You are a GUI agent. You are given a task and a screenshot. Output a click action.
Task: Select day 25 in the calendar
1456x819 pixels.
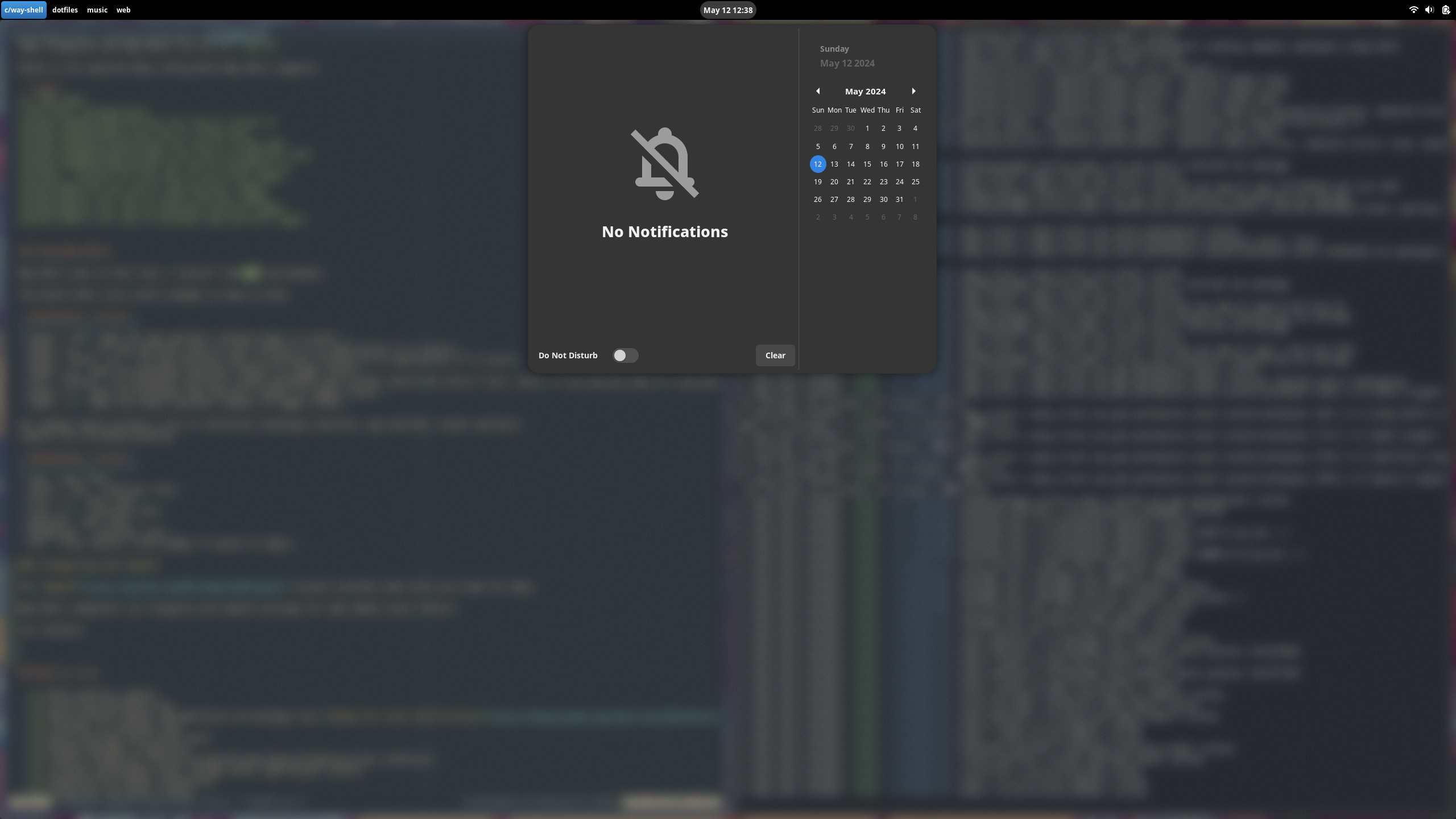click(915, 182)
